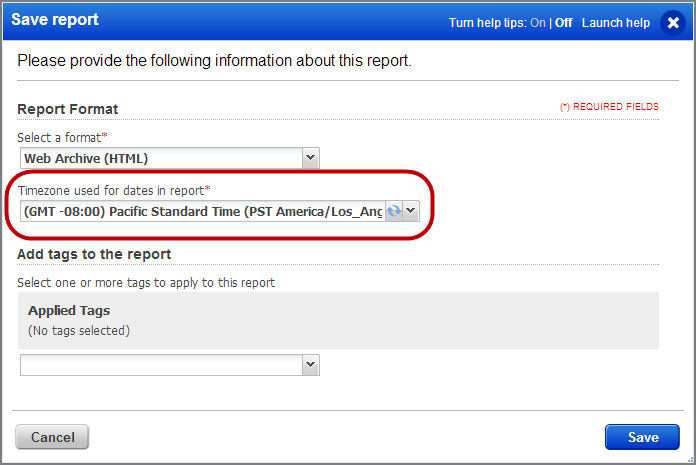Turn help tips Off

[x=563, y=23]
